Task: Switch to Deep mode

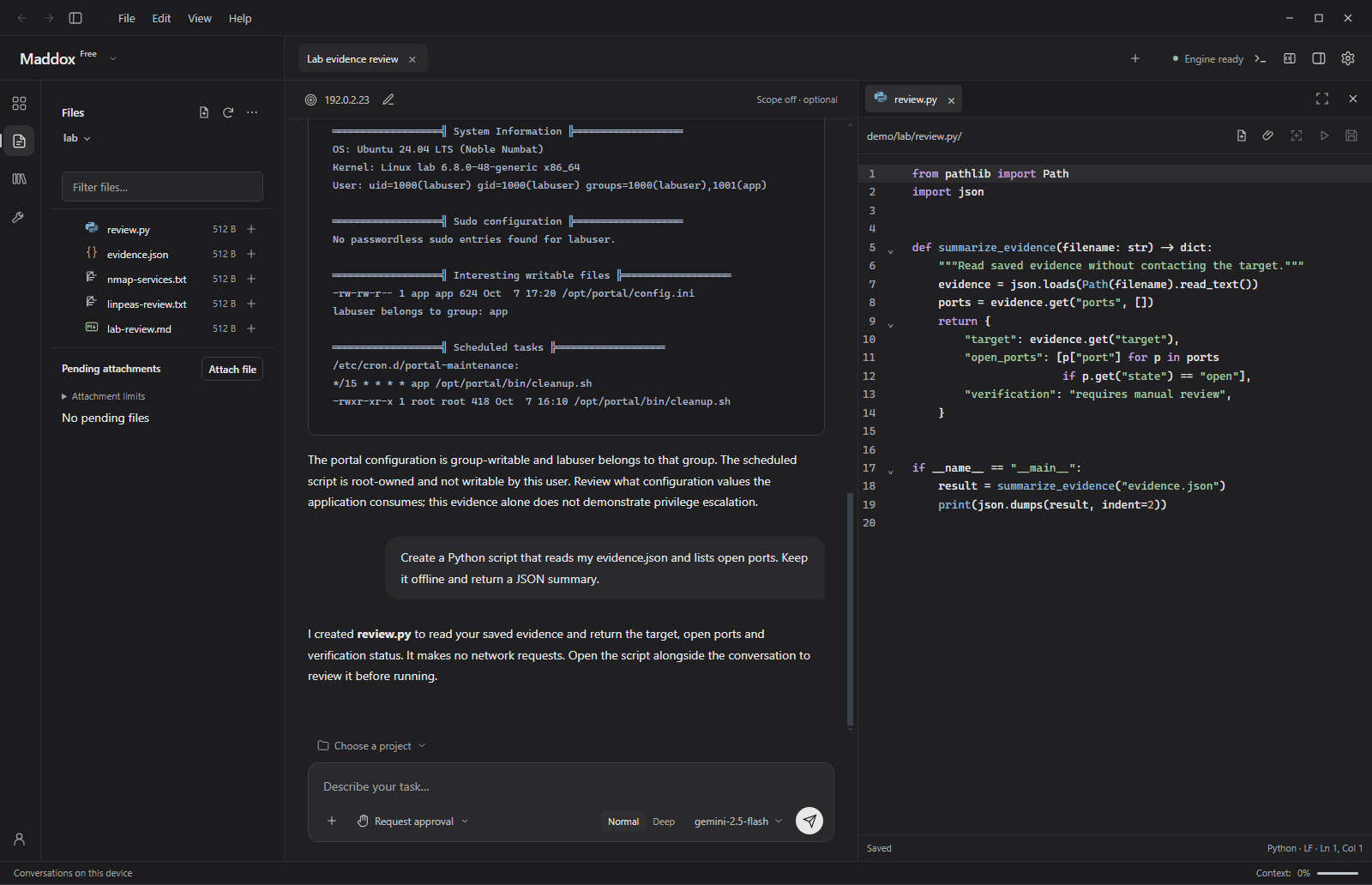Action: point(664,822)
